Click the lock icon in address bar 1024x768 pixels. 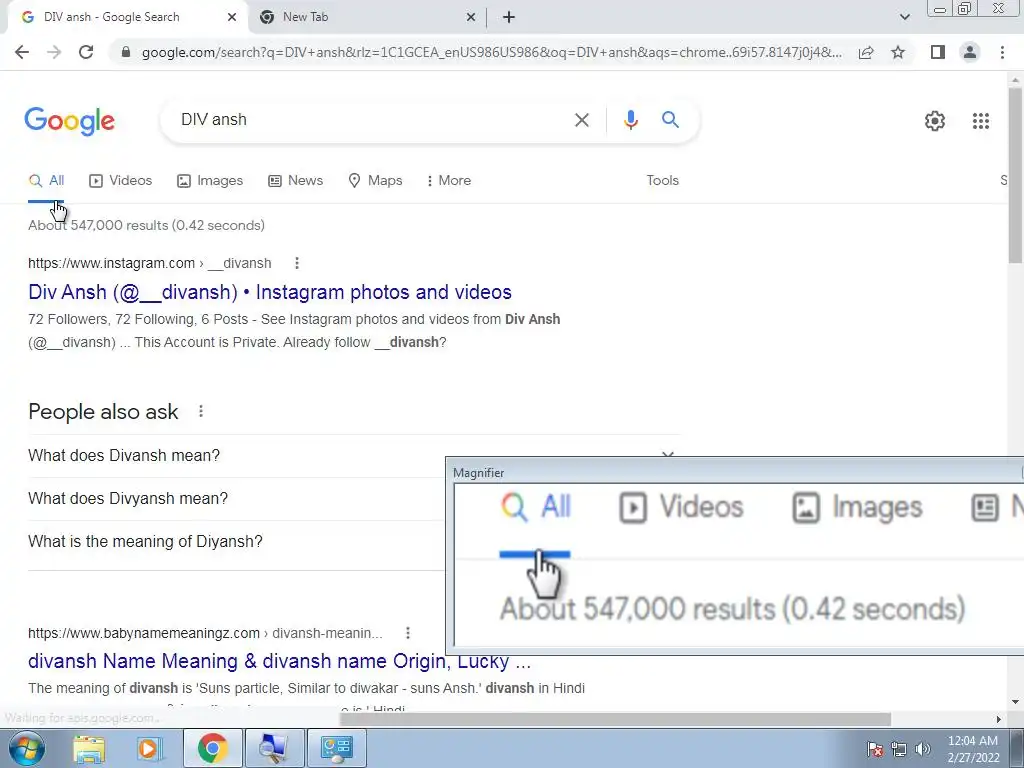coord(126,52)
